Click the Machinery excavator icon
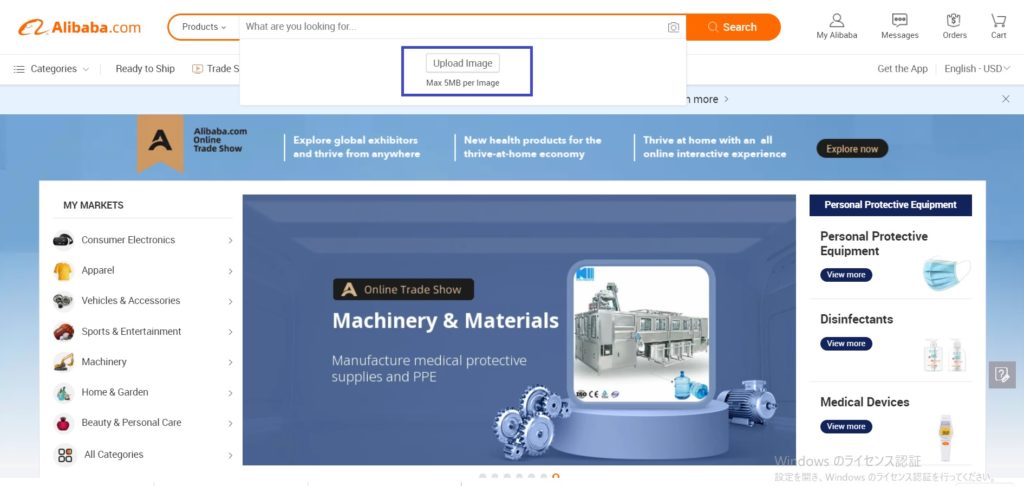This screenshot has width=1024, height=486. (x=63, y=361)
